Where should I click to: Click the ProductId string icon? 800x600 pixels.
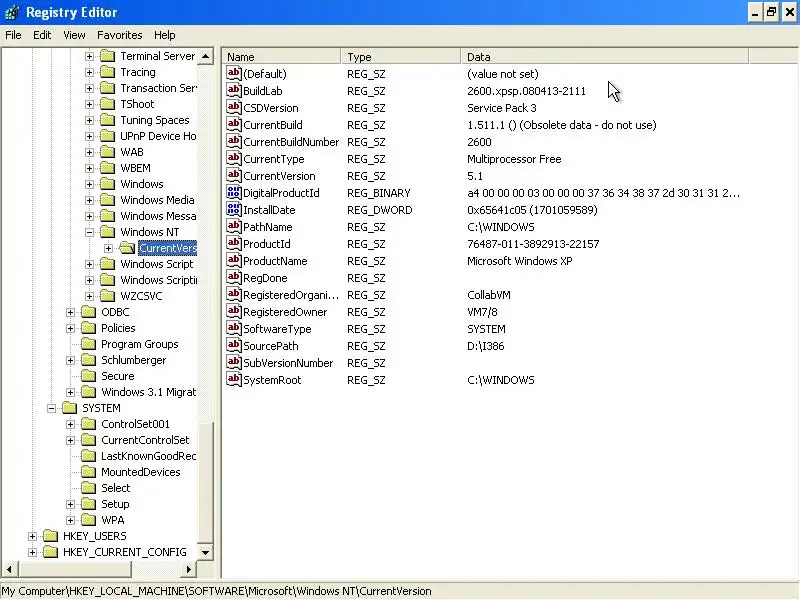pos(234,243)
